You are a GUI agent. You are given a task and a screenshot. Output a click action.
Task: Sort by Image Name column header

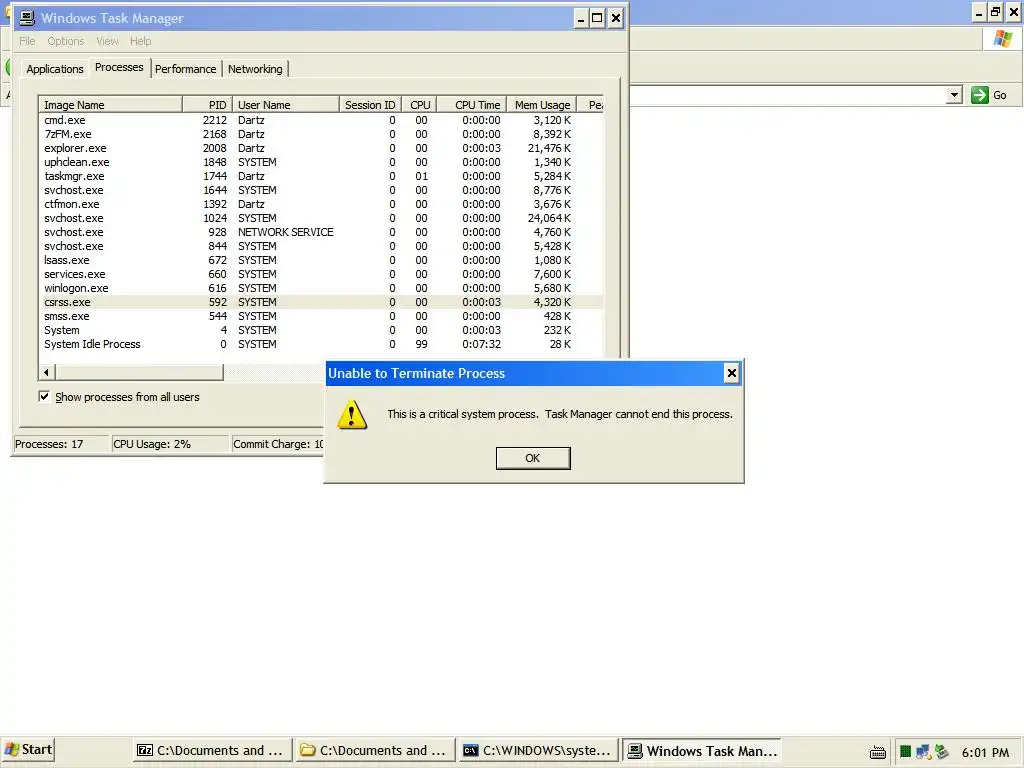coord(110,104)
